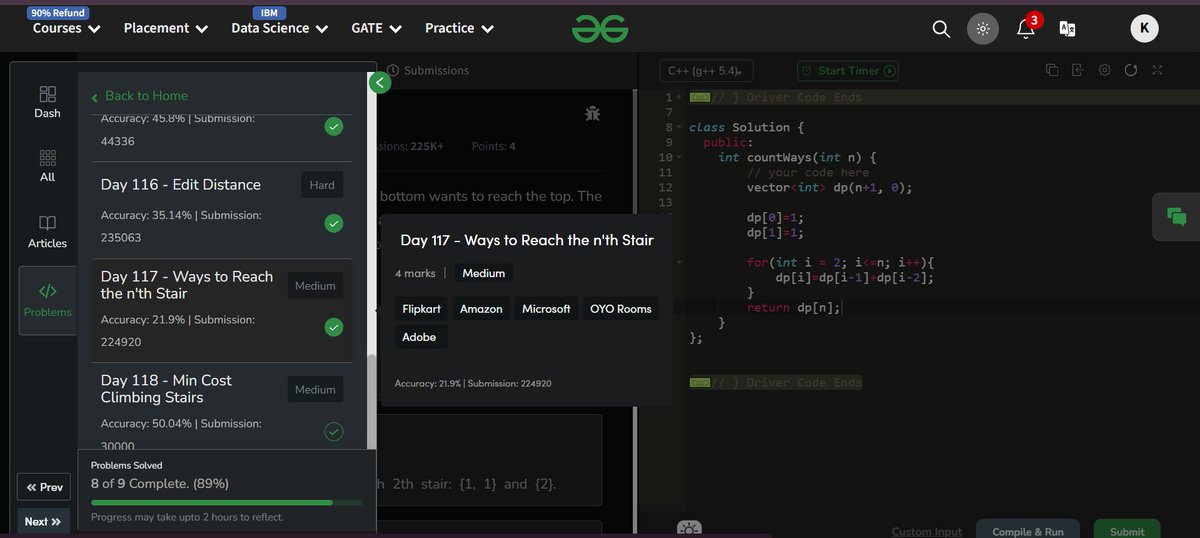This screenshot has width=1200, height=538.
Task: Expand the Placement dropdown
Action: coord(166,28)
